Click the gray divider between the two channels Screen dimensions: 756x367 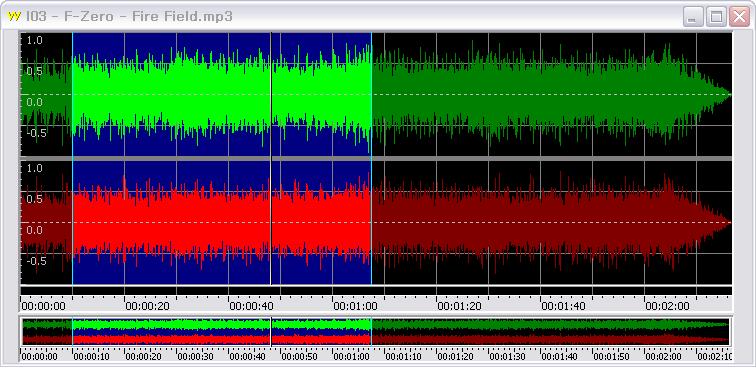tap(376, 158)
